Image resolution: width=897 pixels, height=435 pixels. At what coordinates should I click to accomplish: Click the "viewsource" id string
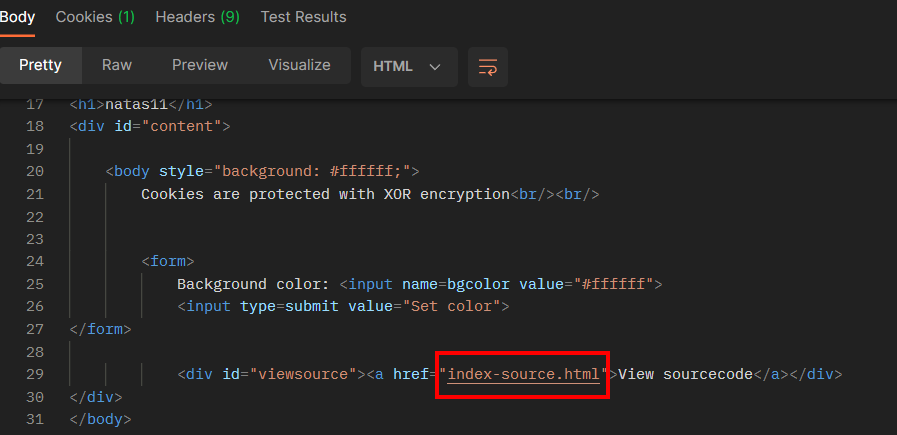click(303, 374)
